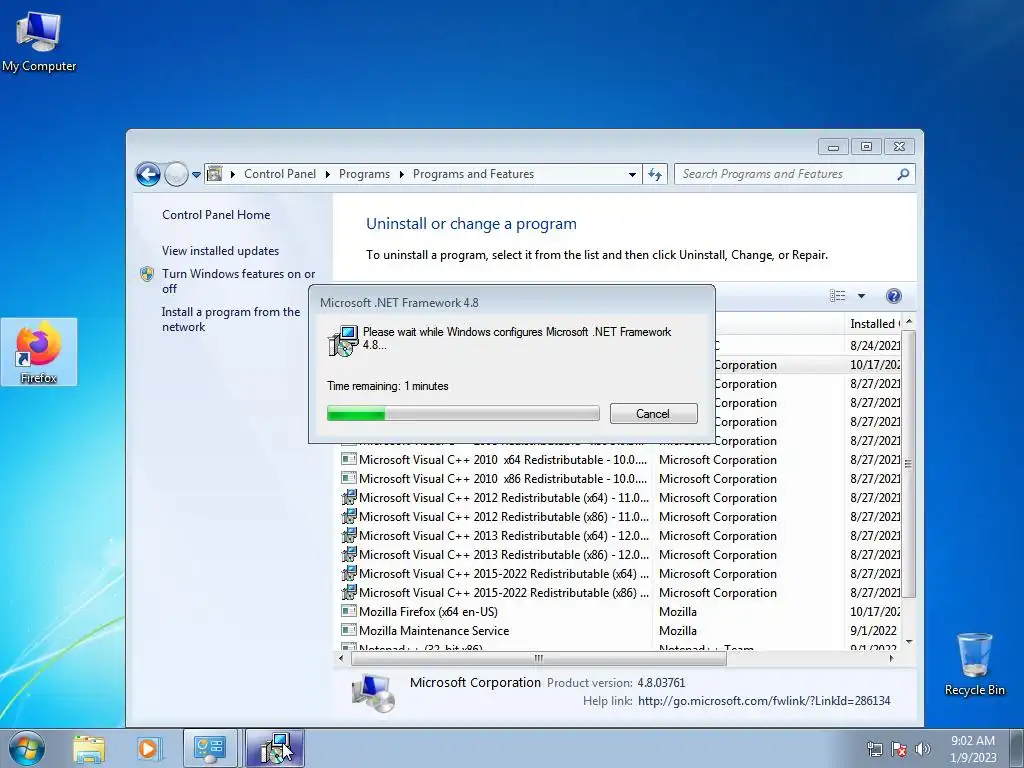This screenshot has height=768, width=1024.
Task: Open the help question mark icon
Action: pyautogui.click(x=893, y=296)
